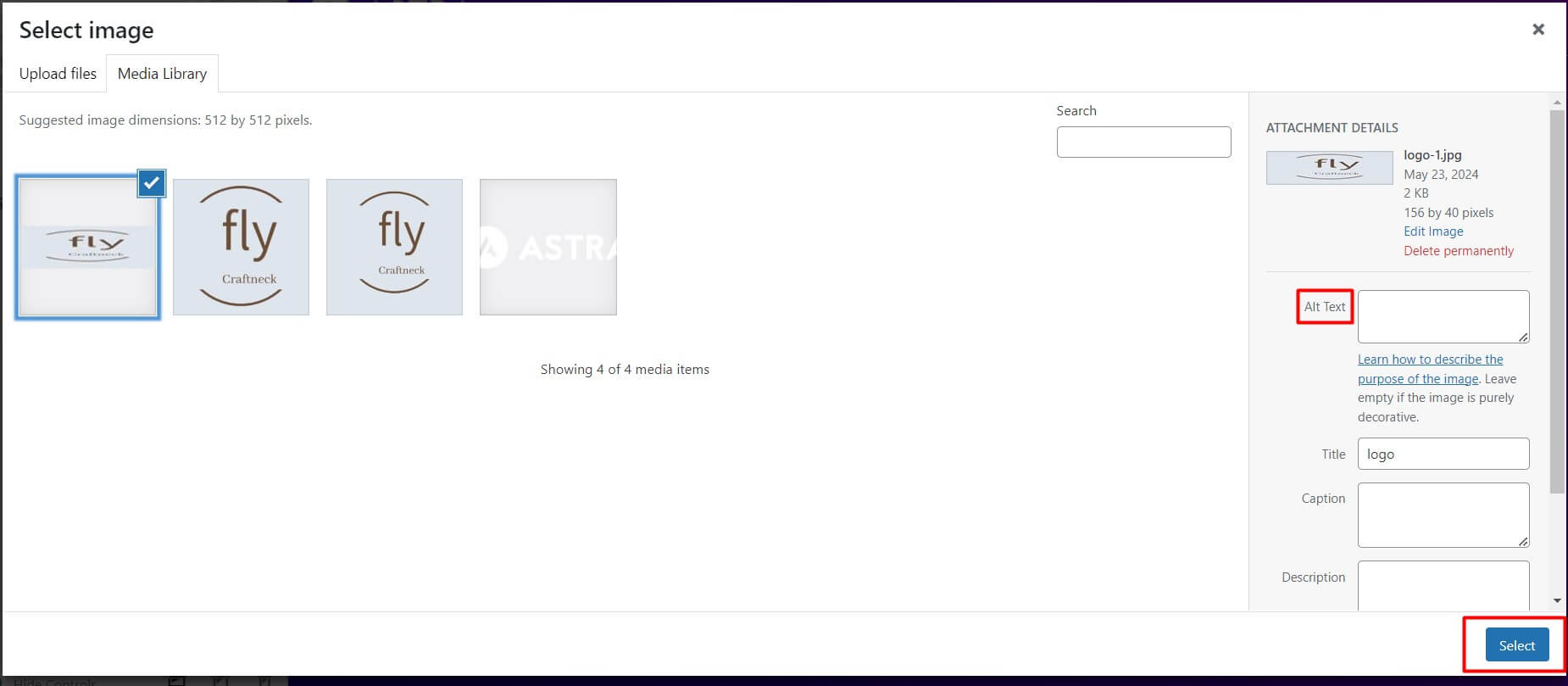Select the third fly Craftneck logo thumbnail
Screen dimensions: 1568x686
pyautogui.click(x=394, y=247)
